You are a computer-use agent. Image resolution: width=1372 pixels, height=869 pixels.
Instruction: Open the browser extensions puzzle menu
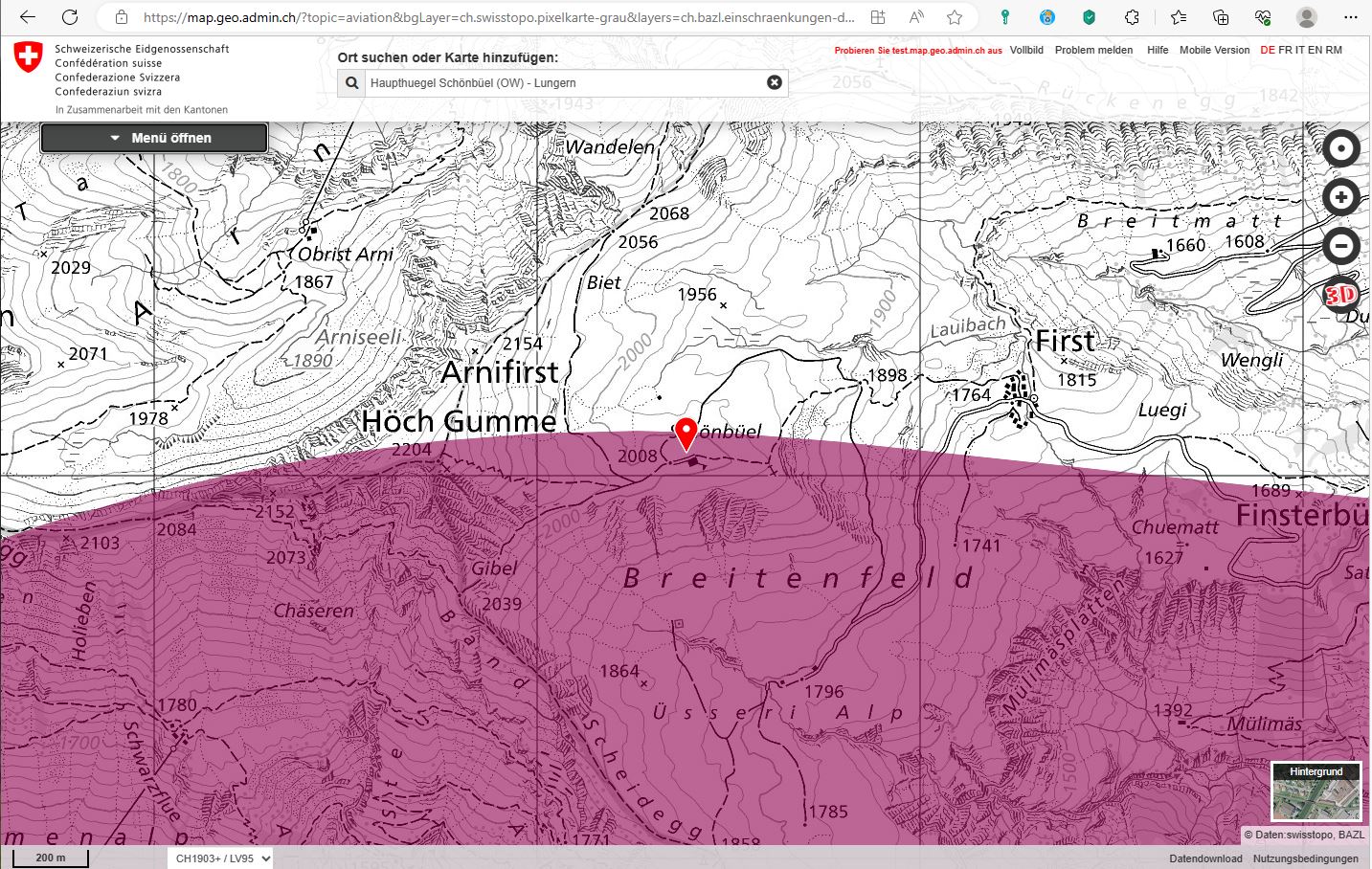coord(1133,17)
